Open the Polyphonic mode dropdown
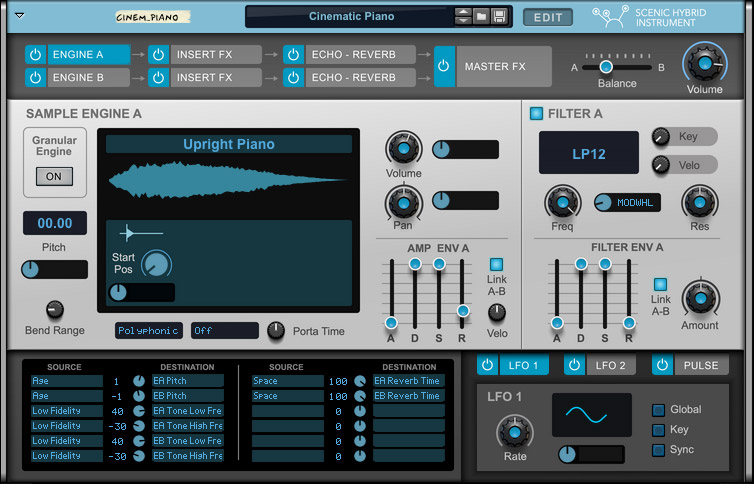754x484 pixels. 149,331
